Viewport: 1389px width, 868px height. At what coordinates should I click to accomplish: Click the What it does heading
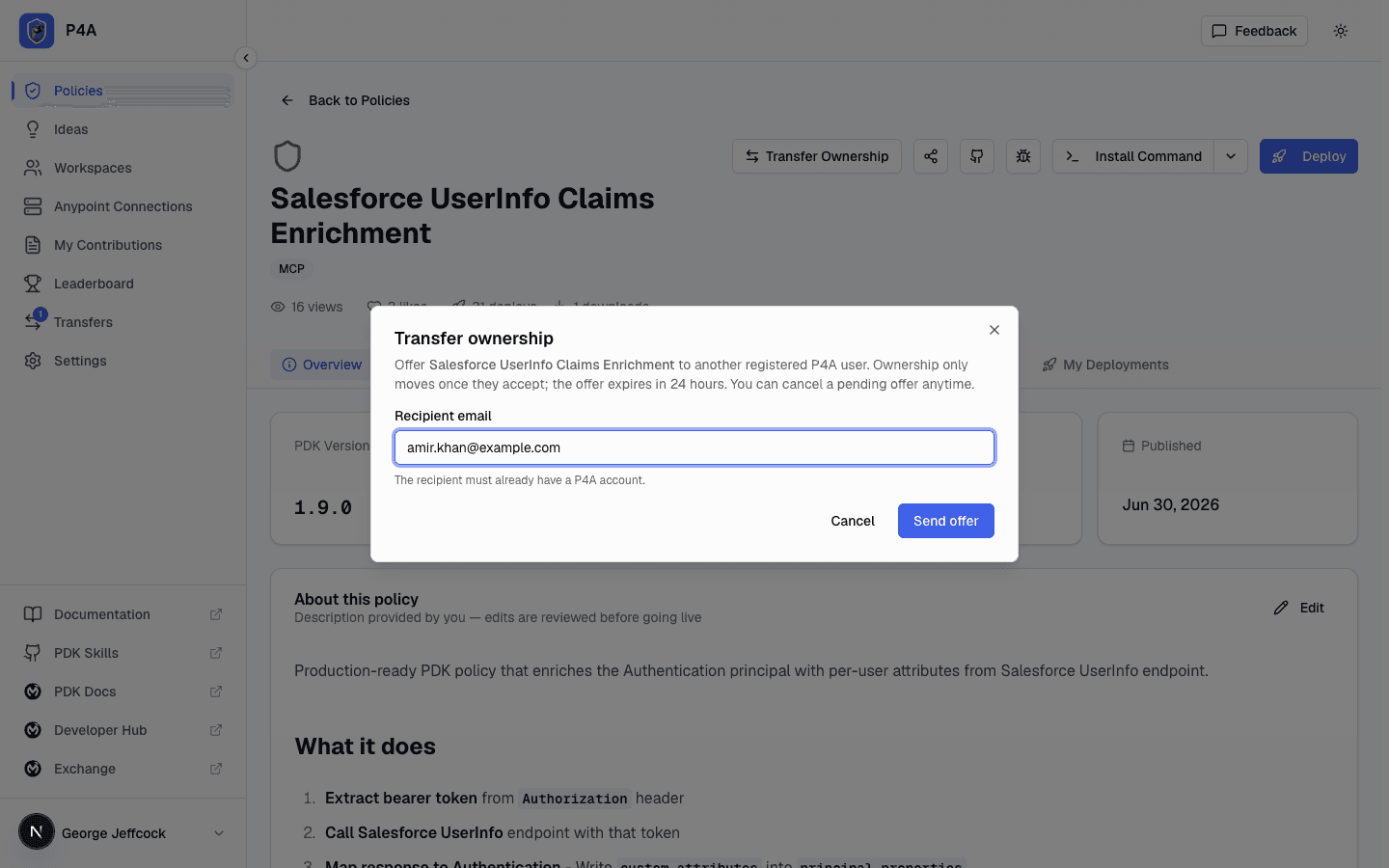pyautogui.click(x=366, y=746)
